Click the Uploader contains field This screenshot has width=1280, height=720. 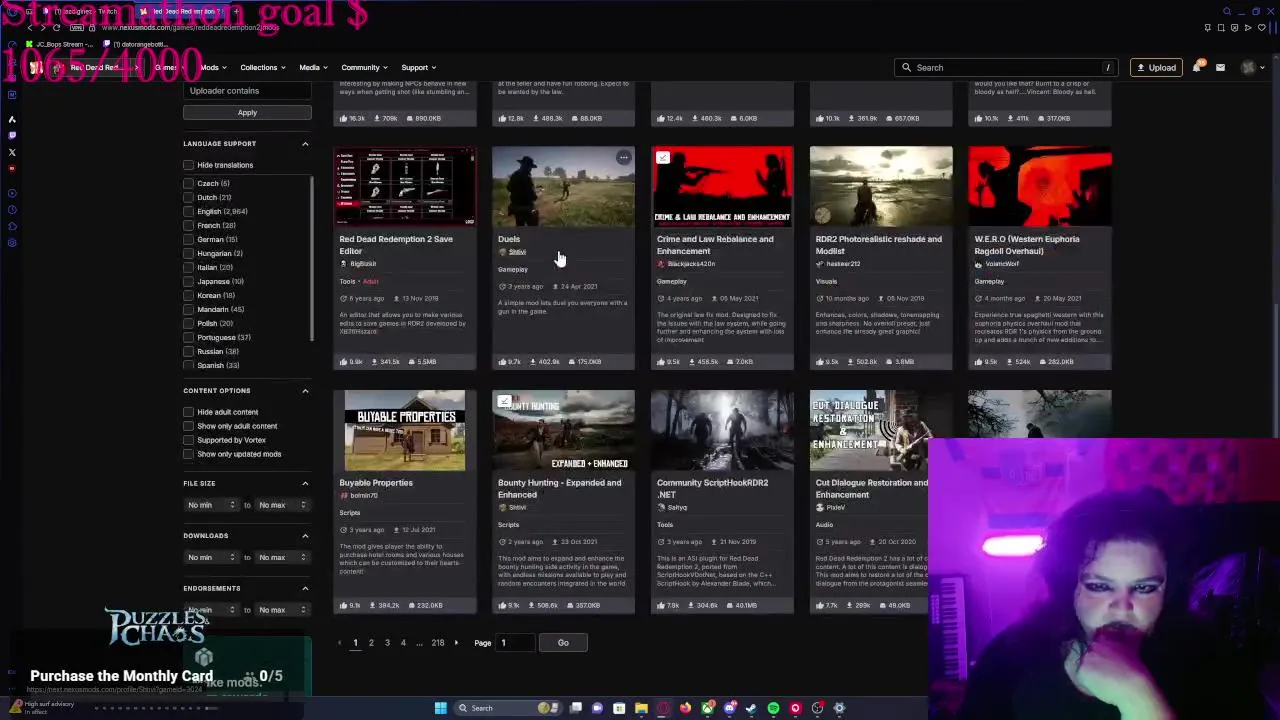tap(247, 91)
